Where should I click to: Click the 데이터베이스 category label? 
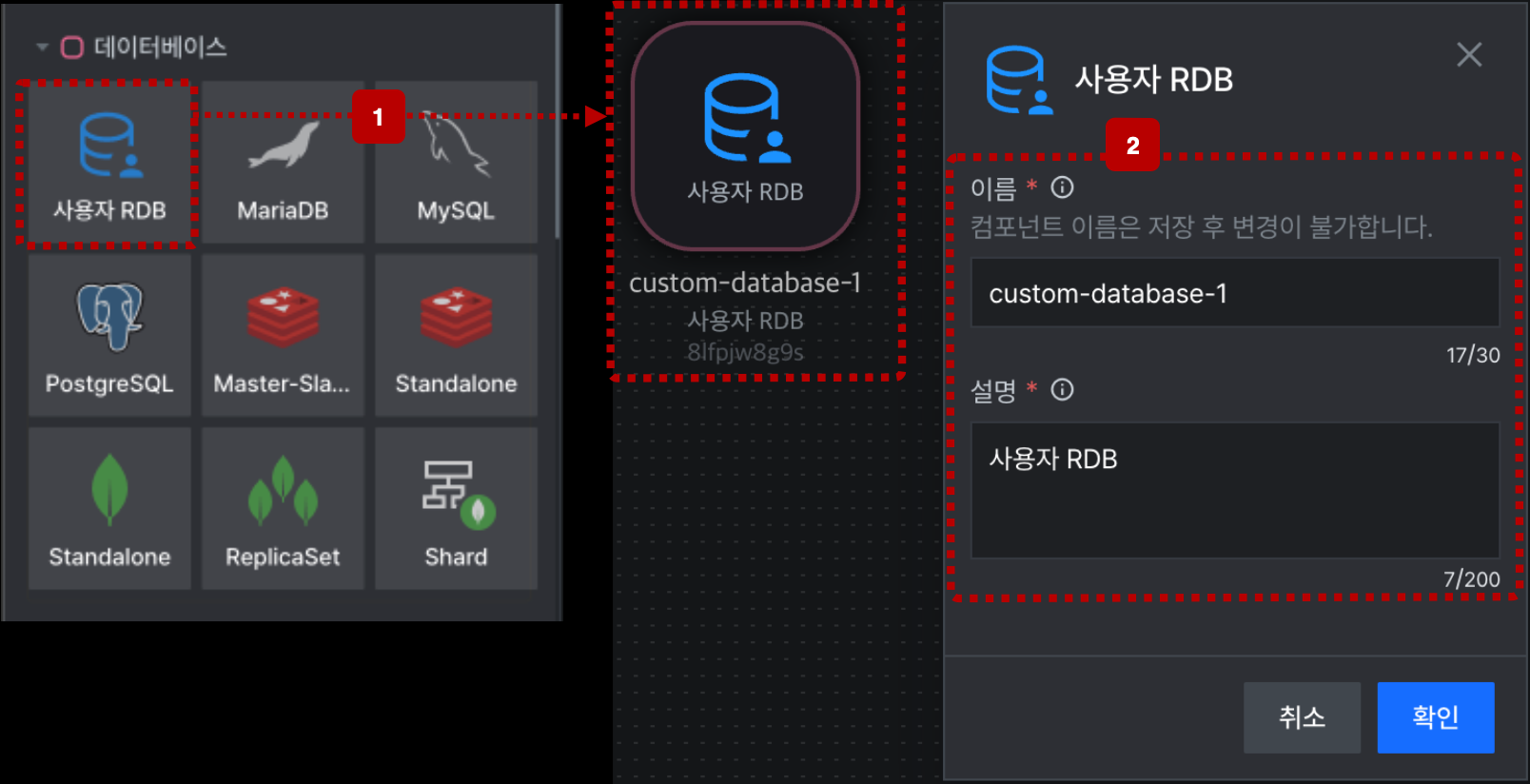click(160, 47)
